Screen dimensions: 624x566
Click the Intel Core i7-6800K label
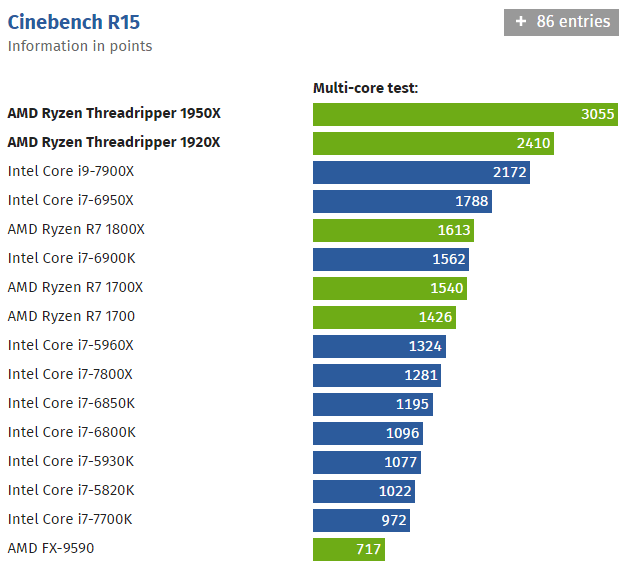coord(71,432)
